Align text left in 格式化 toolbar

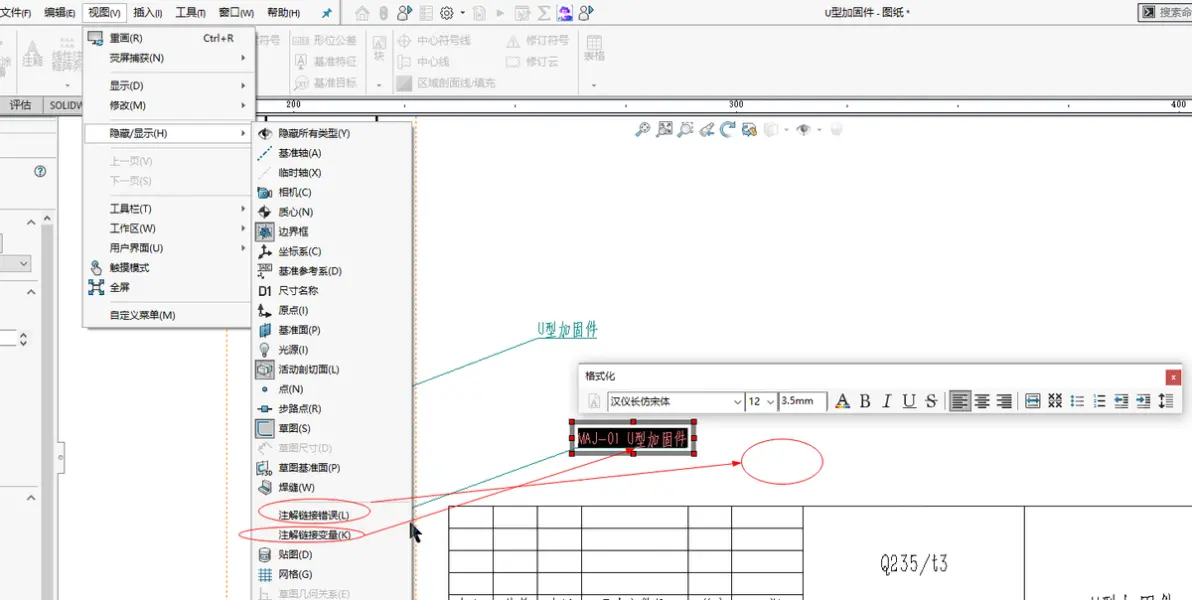[961, 401]
